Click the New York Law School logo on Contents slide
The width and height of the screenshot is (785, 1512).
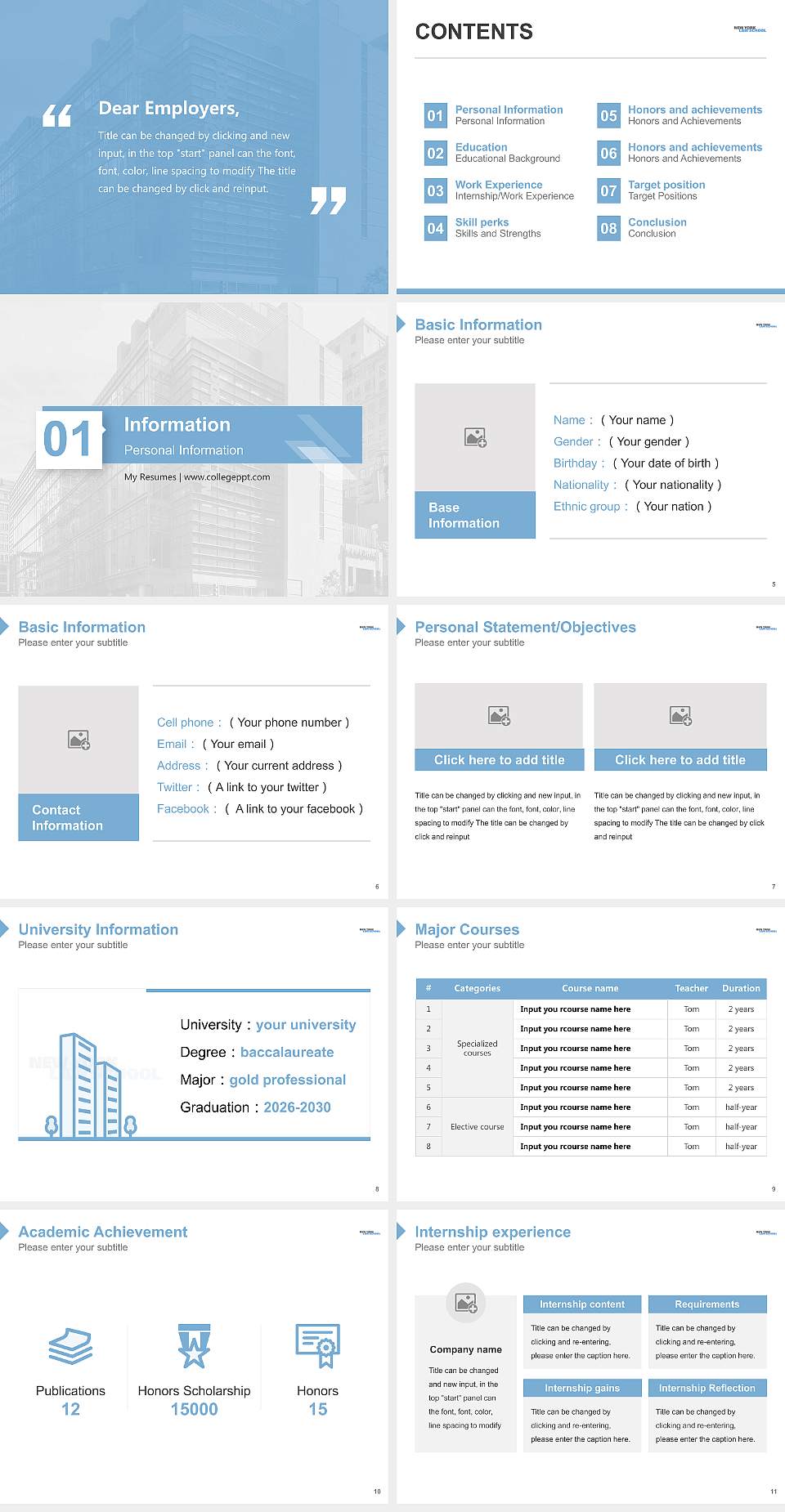coord(750,29)
